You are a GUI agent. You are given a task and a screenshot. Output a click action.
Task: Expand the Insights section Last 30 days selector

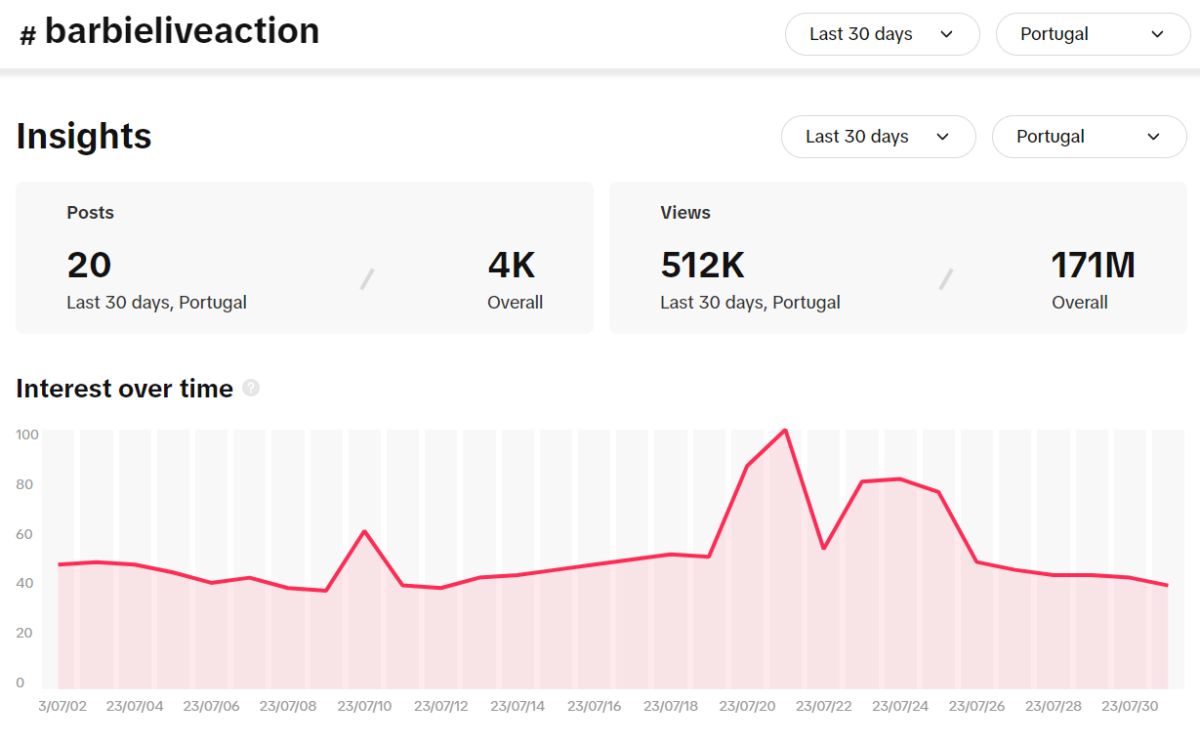coord(877,137)
